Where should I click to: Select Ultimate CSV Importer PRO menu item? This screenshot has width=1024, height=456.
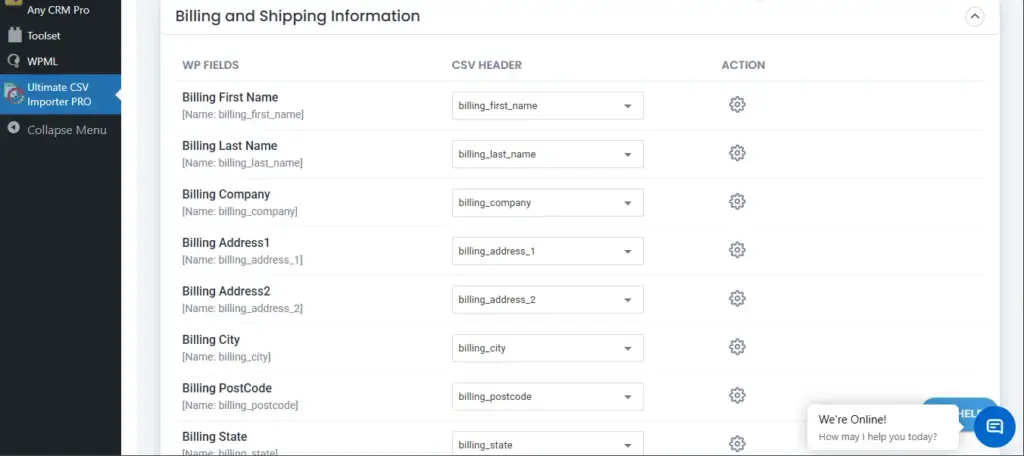(x=60, y=95)
